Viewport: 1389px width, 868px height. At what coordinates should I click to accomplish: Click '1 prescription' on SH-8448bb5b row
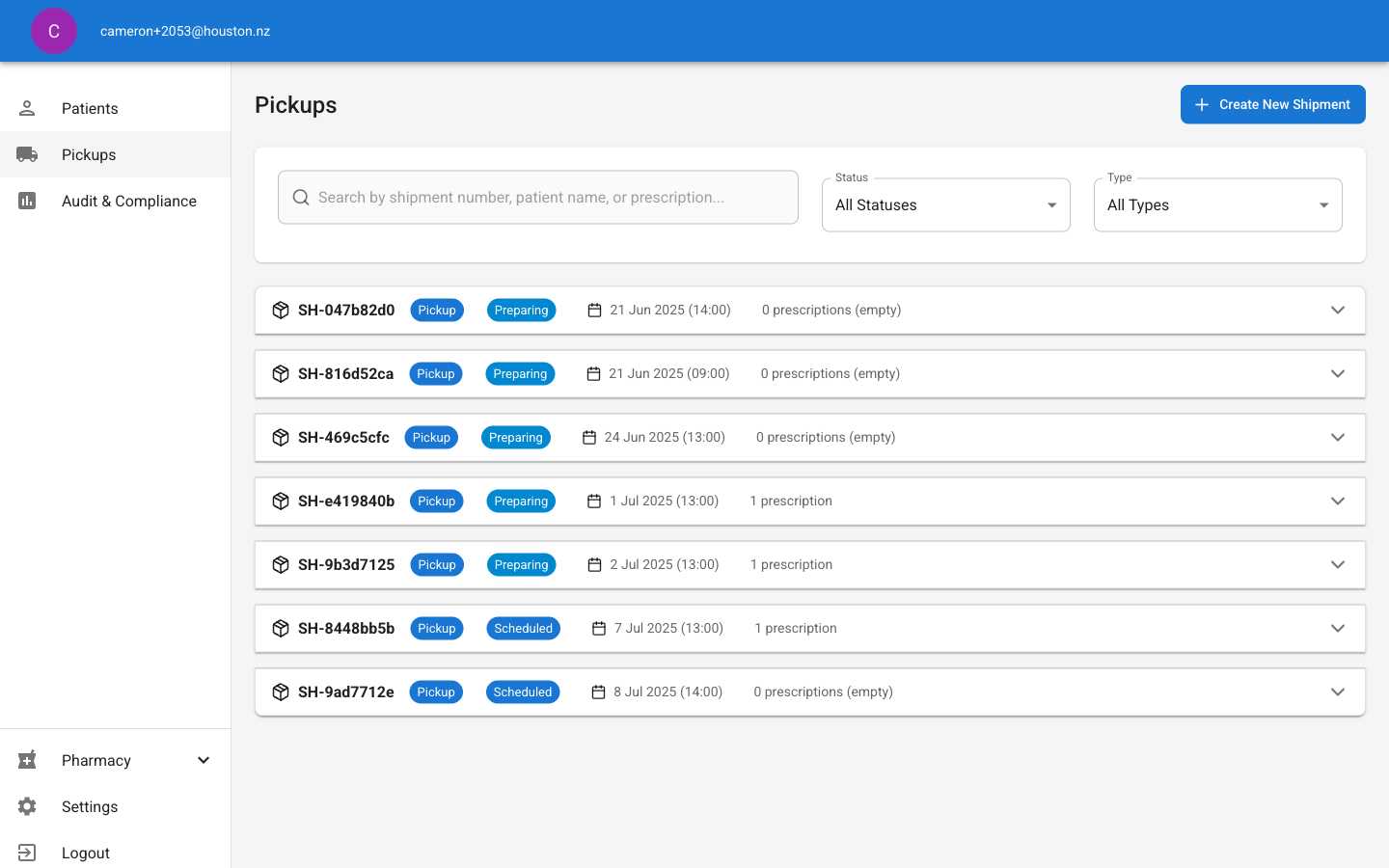pos(796,628)
